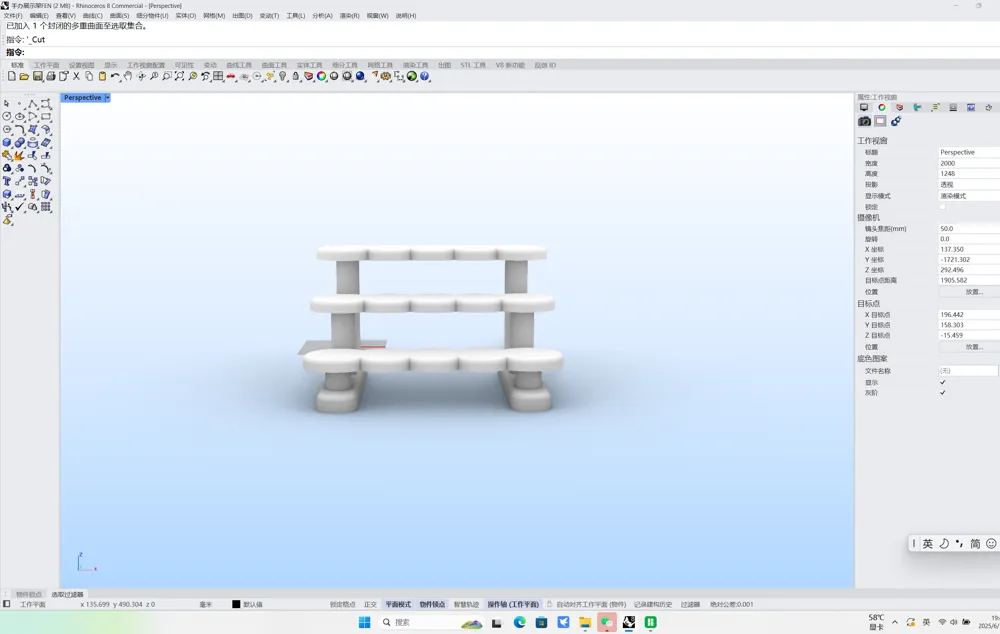Viewport: 1000px width, 634px height.
Task: Toggle 操作轴 (工作平面) in status bar
Action: click(x=513, y=604)
